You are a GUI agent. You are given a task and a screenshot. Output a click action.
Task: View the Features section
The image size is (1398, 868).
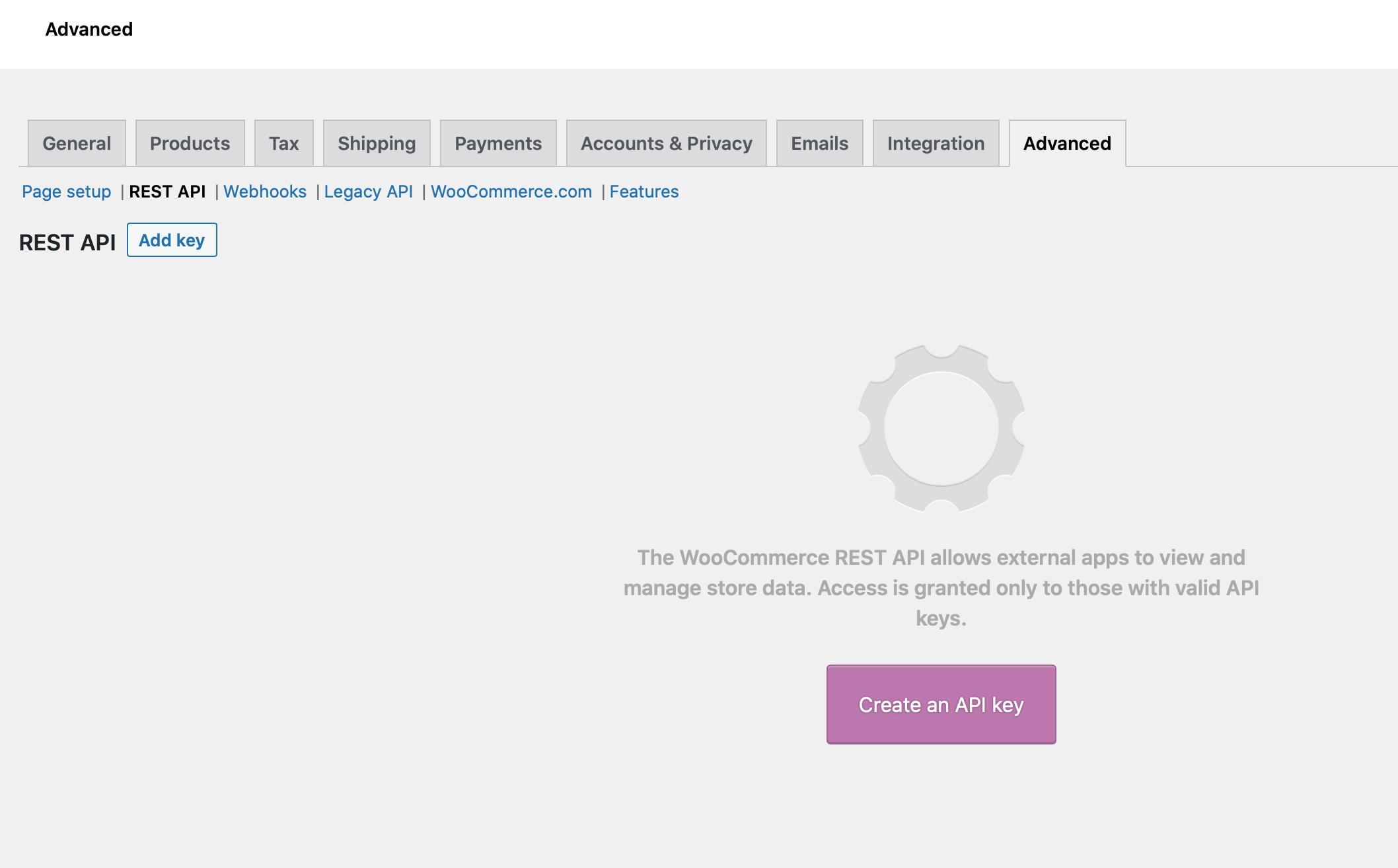click(644, 192)
